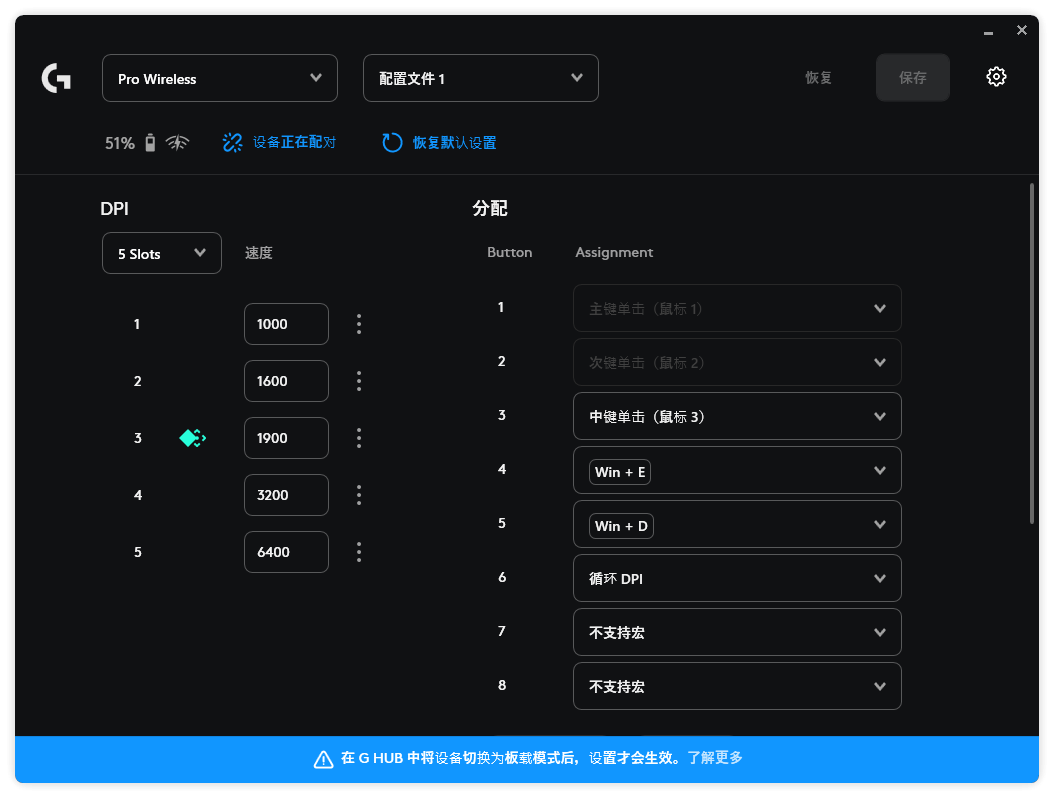
Task: Click the 保存 save button
Action: pos(913,78)
